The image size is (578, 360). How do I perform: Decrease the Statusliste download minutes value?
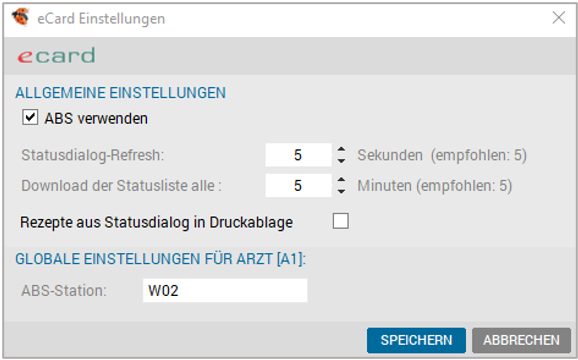pyautogui.click(x=341, y=191)
